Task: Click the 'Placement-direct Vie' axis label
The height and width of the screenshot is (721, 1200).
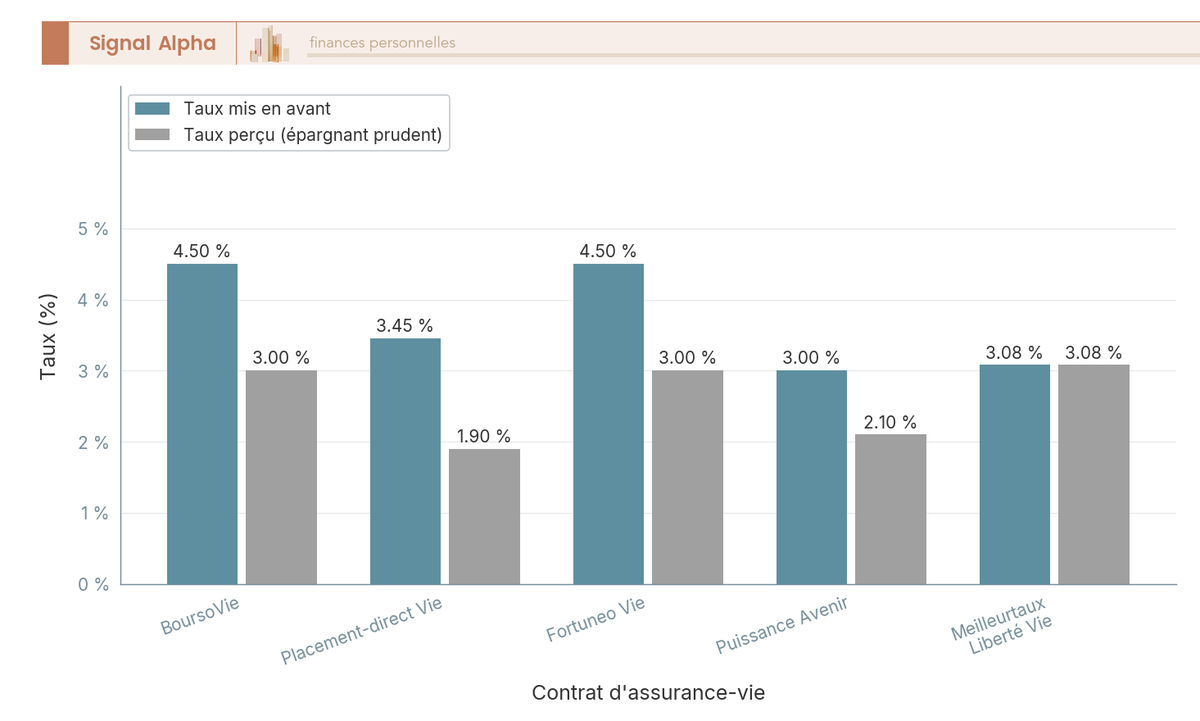Action: point(361,632)
